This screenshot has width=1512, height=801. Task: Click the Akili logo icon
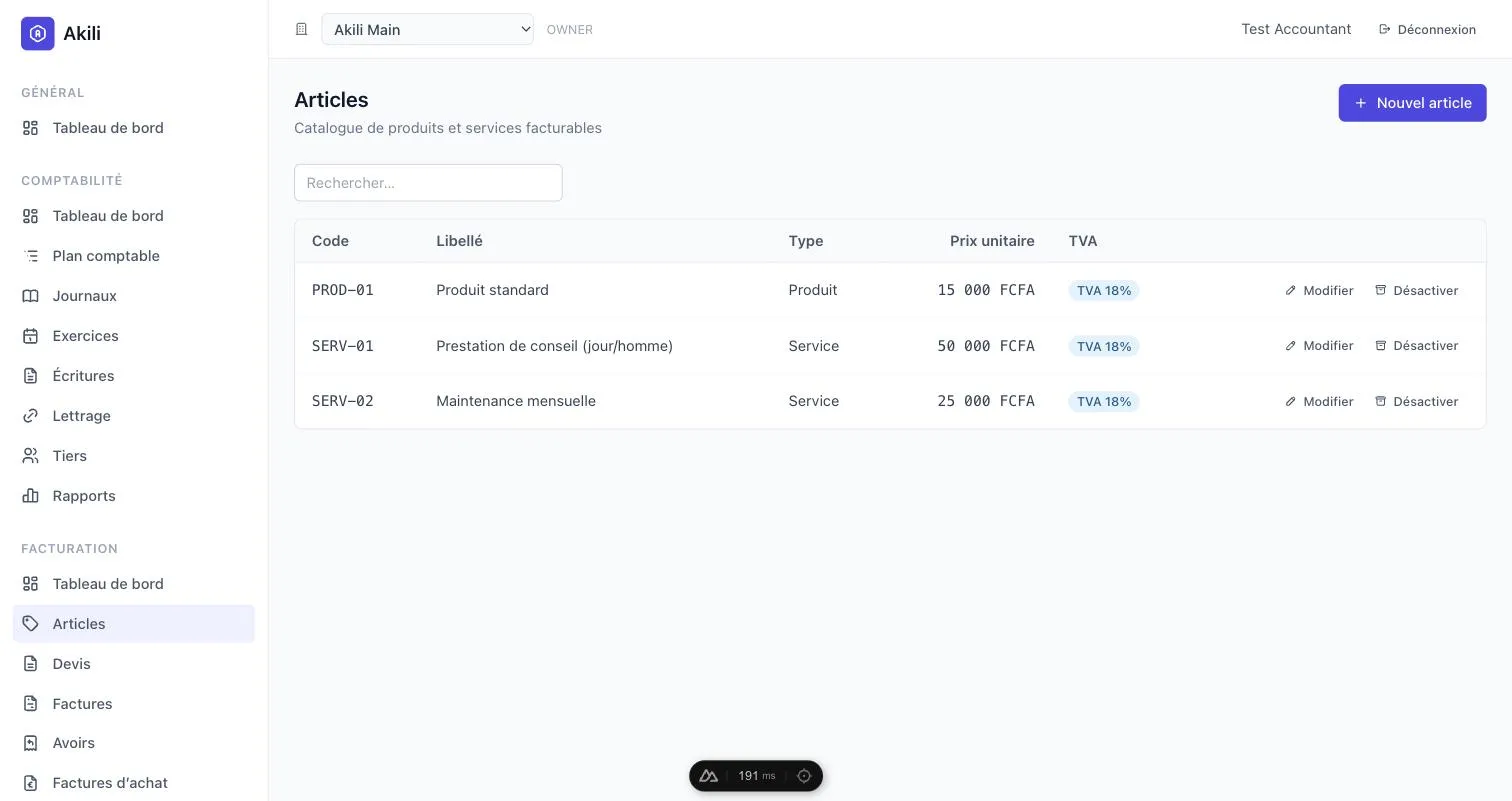pyautogui.click(x=38, y=33)
